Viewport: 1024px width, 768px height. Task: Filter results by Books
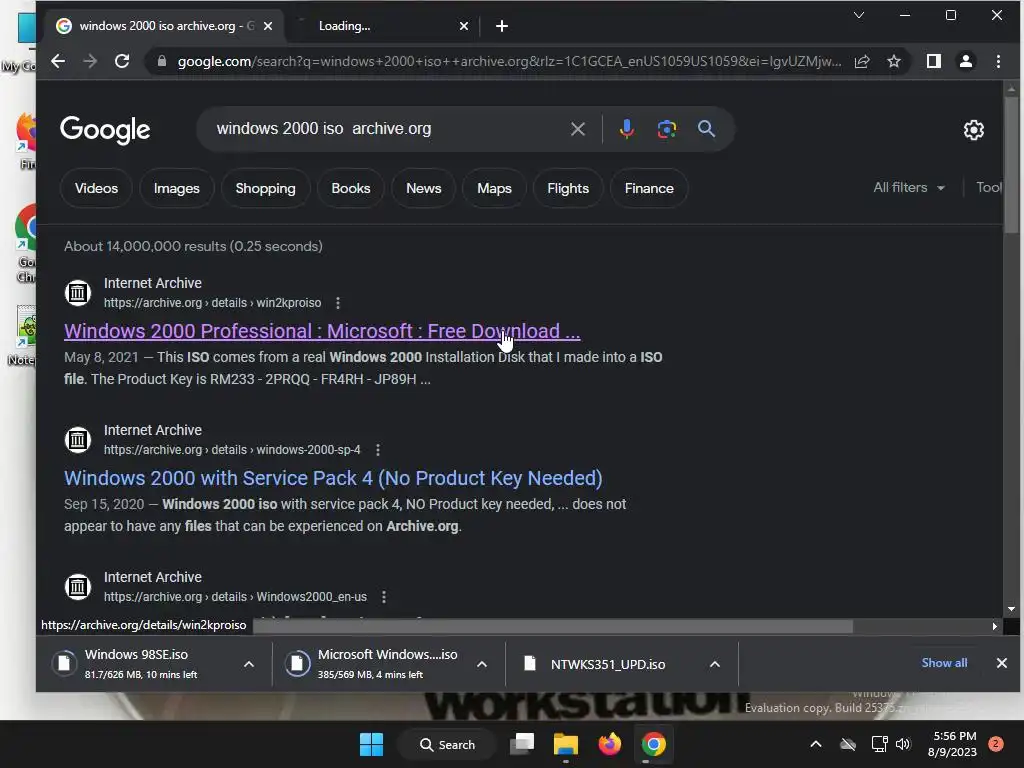pos(351,188)
